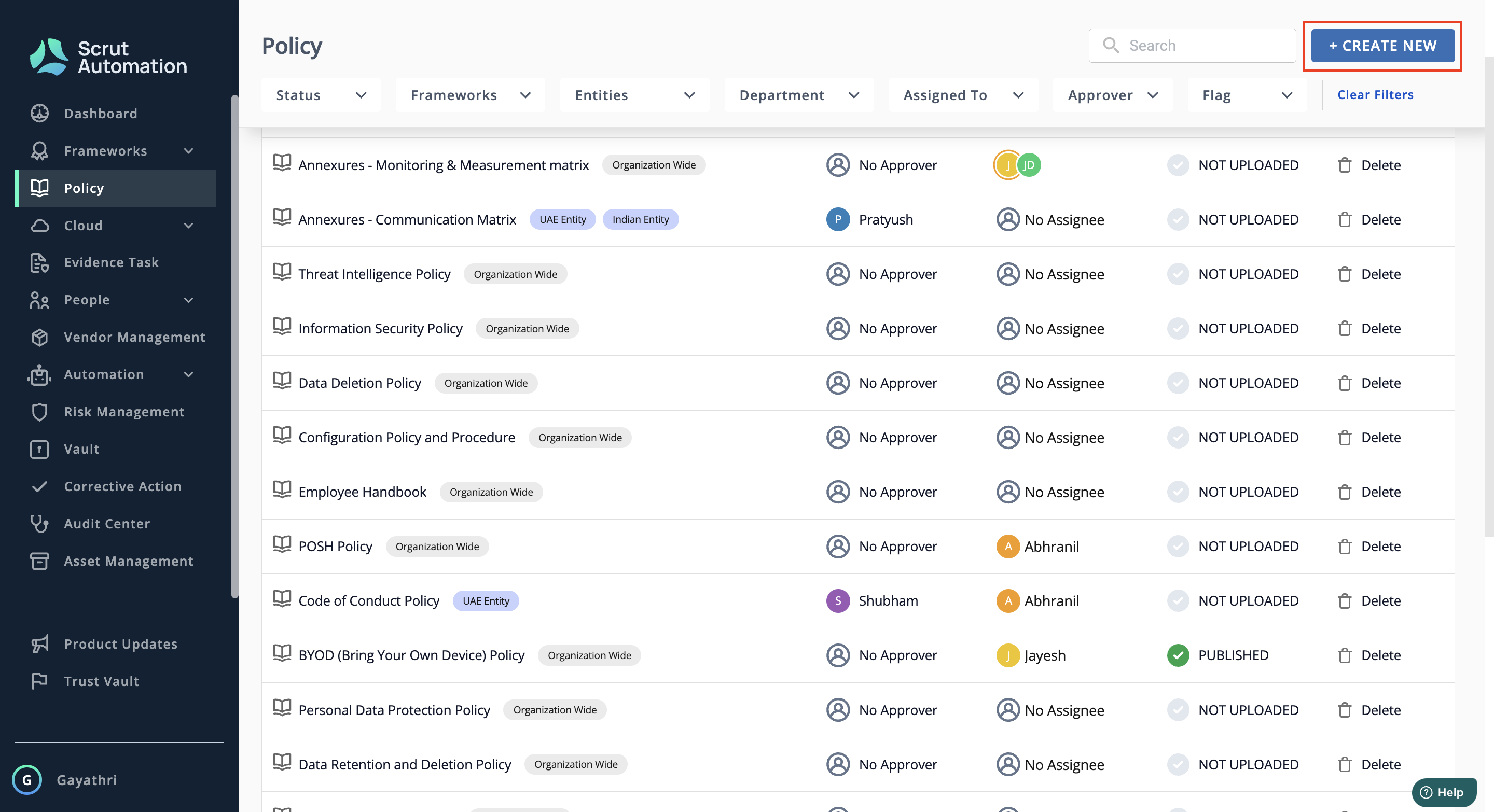Open the Information Security Policy entry
Viewport: 1494px width, 812px height.
[x=380, y=329]
